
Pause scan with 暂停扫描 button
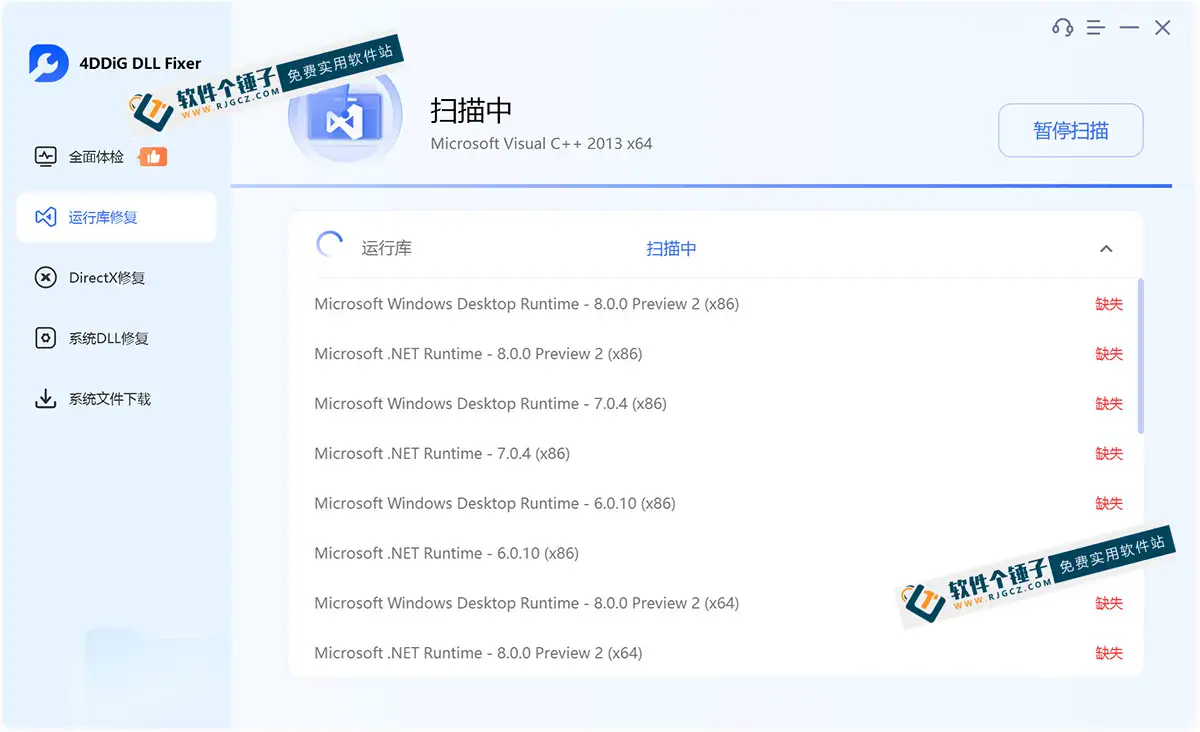[1070, 130]
